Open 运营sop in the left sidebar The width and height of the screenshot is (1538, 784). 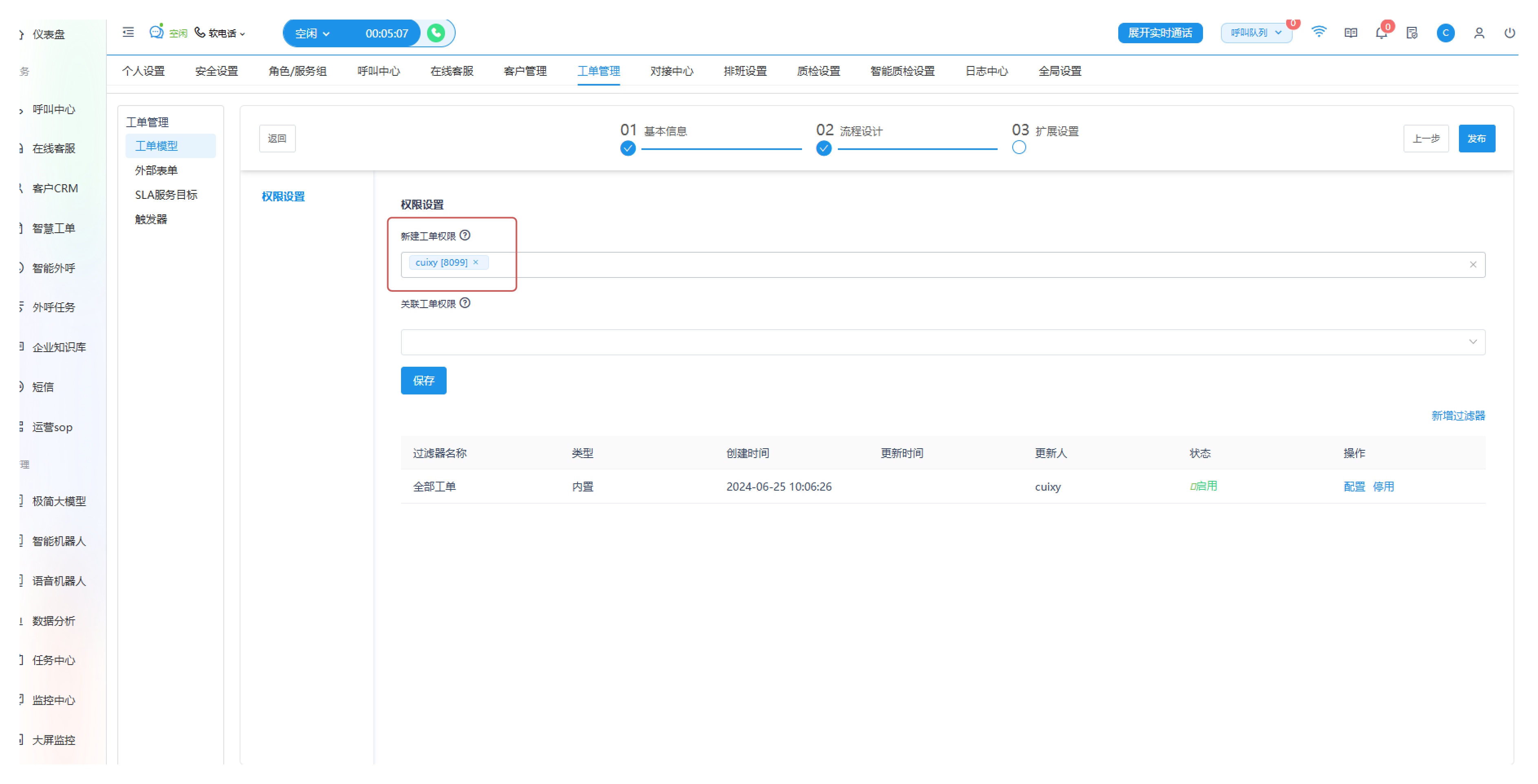coord(52,427)
